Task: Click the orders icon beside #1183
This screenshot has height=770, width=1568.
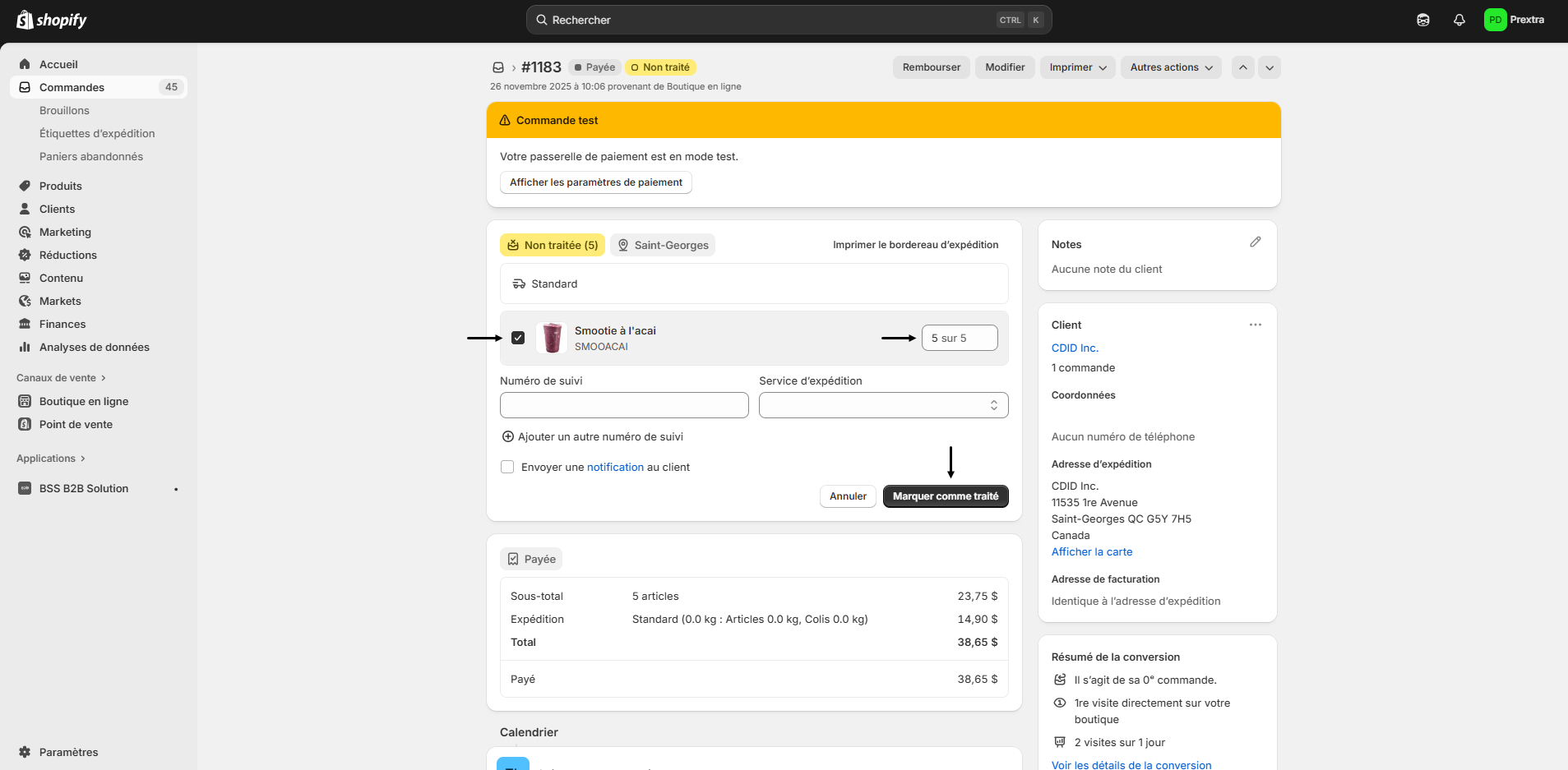Action: click(498, 67)
